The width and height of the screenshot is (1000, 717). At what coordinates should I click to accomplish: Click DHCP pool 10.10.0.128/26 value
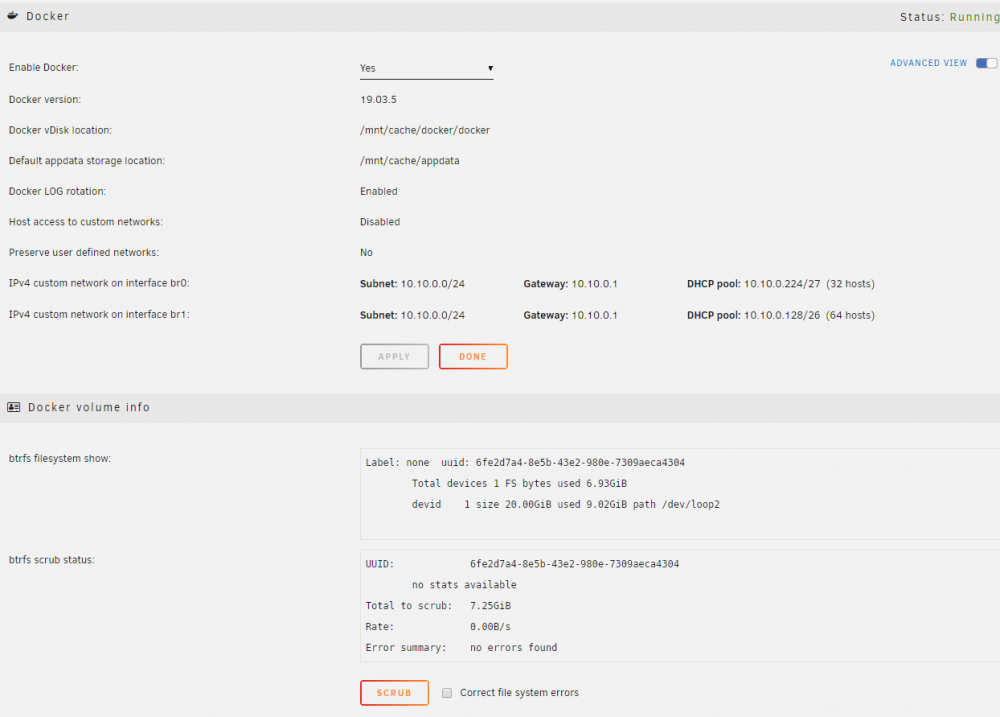782,315
